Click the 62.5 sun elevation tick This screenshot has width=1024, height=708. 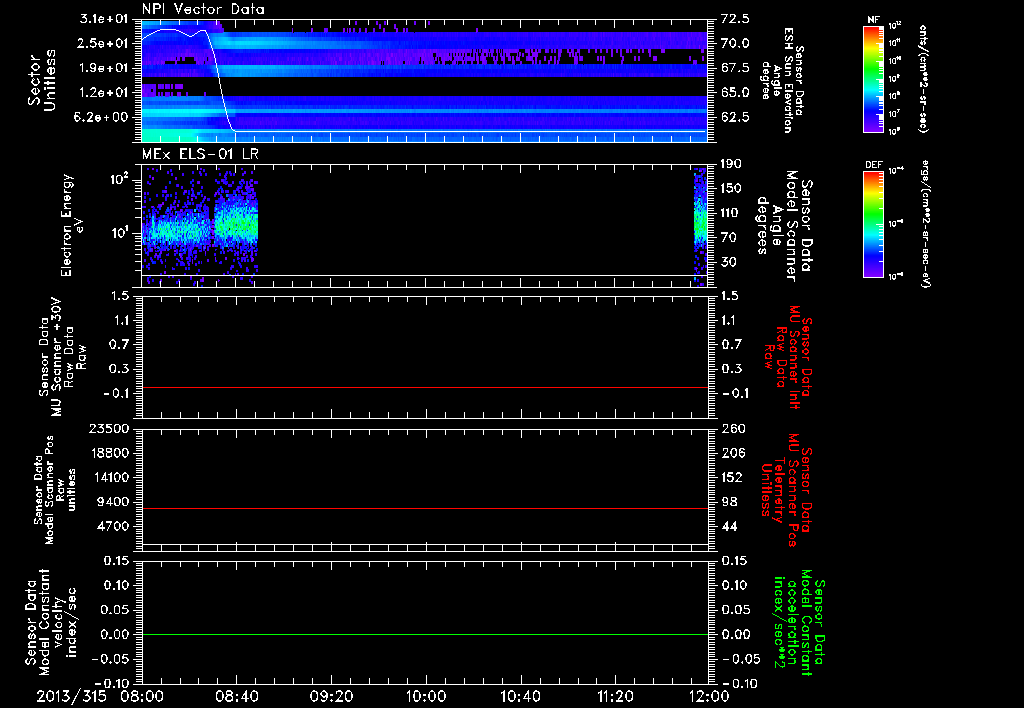click(735, 118)
